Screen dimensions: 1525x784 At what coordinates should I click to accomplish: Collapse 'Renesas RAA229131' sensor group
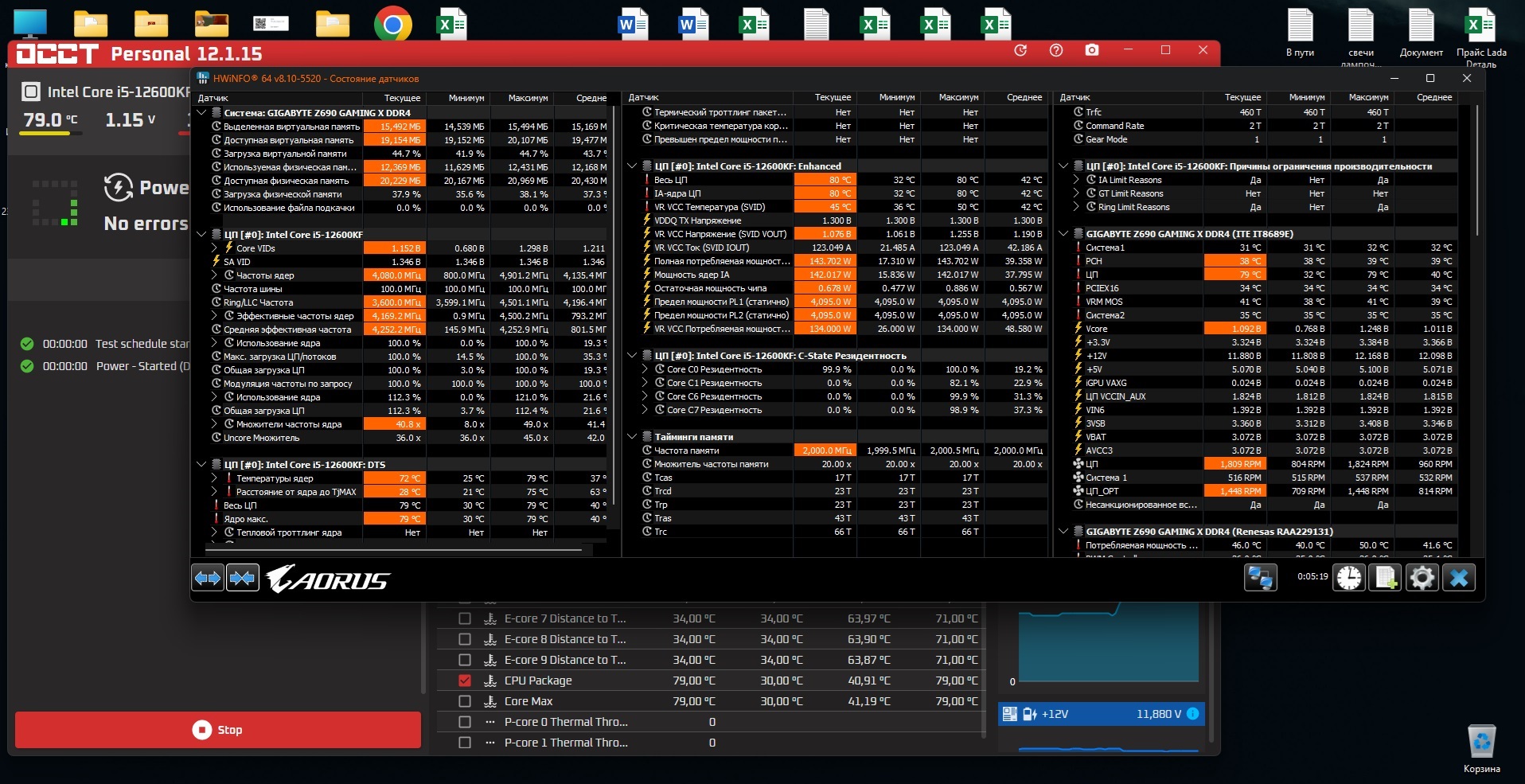click(x=1063, y=532)
